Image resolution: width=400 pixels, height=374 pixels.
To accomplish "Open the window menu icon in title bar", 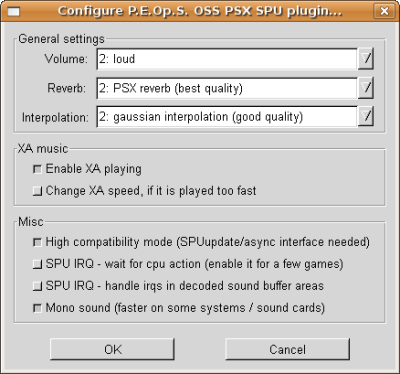I will point(14,11).
